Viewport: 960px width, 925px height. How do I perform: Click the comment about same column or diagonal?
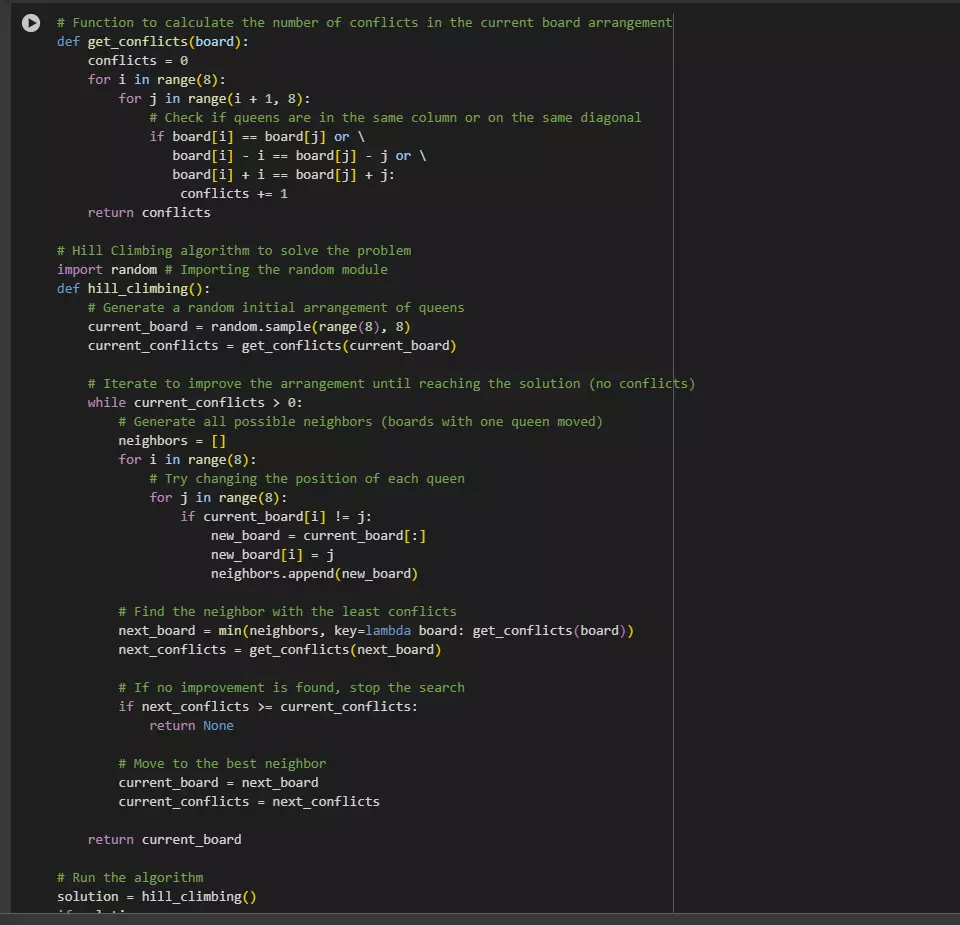[x=395, y=118]
